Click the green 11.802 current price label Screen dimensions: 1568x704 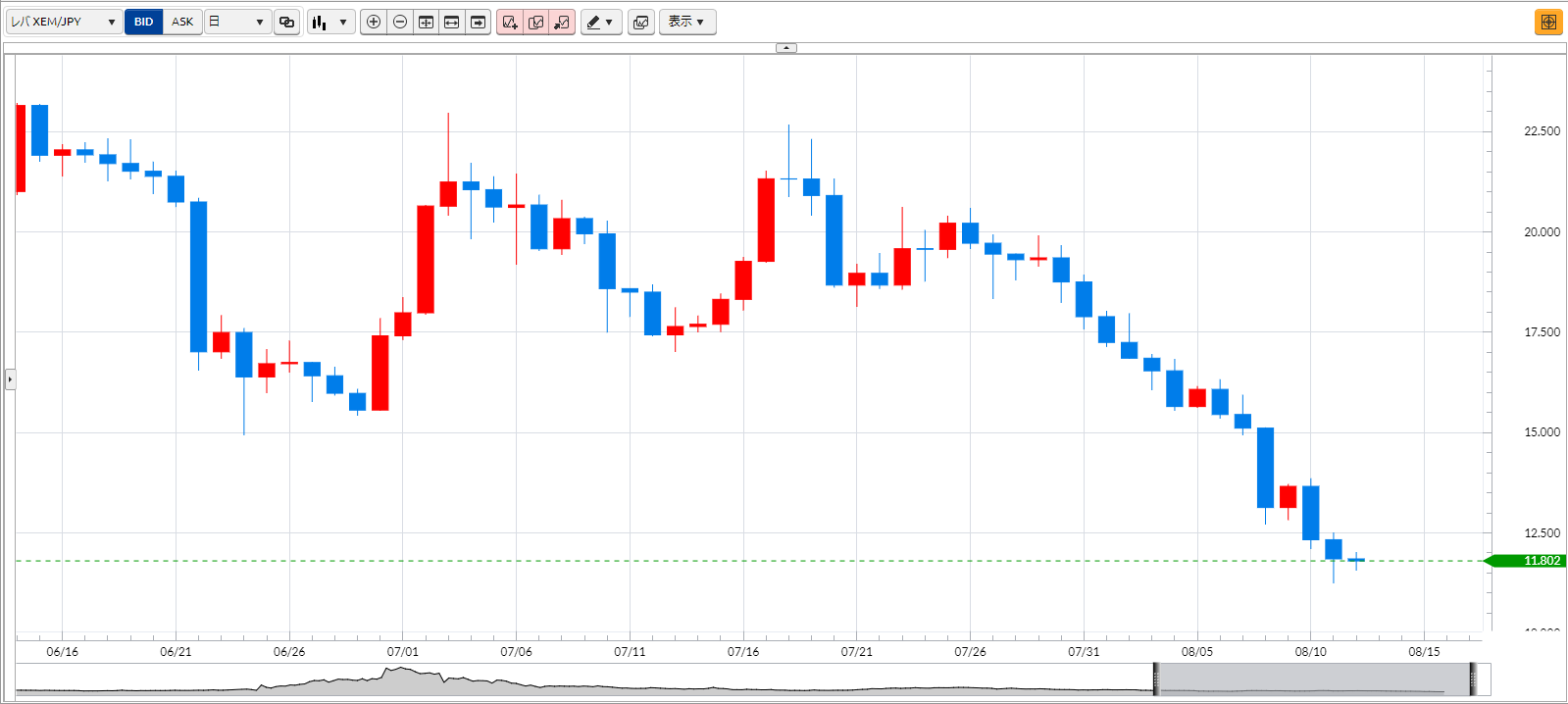(x=1527, y=561)
